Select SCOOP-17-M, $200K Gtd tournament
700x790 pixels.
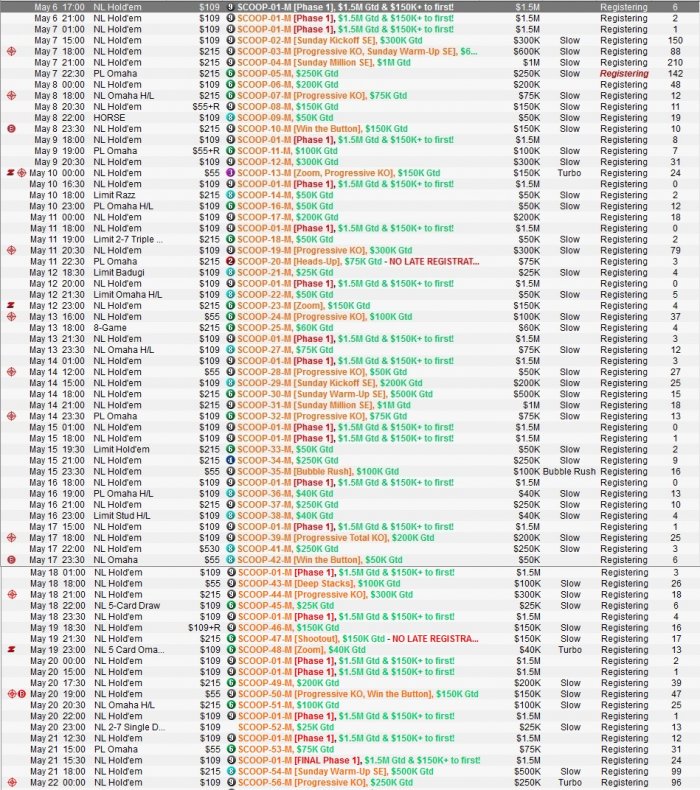click(287, 217)
